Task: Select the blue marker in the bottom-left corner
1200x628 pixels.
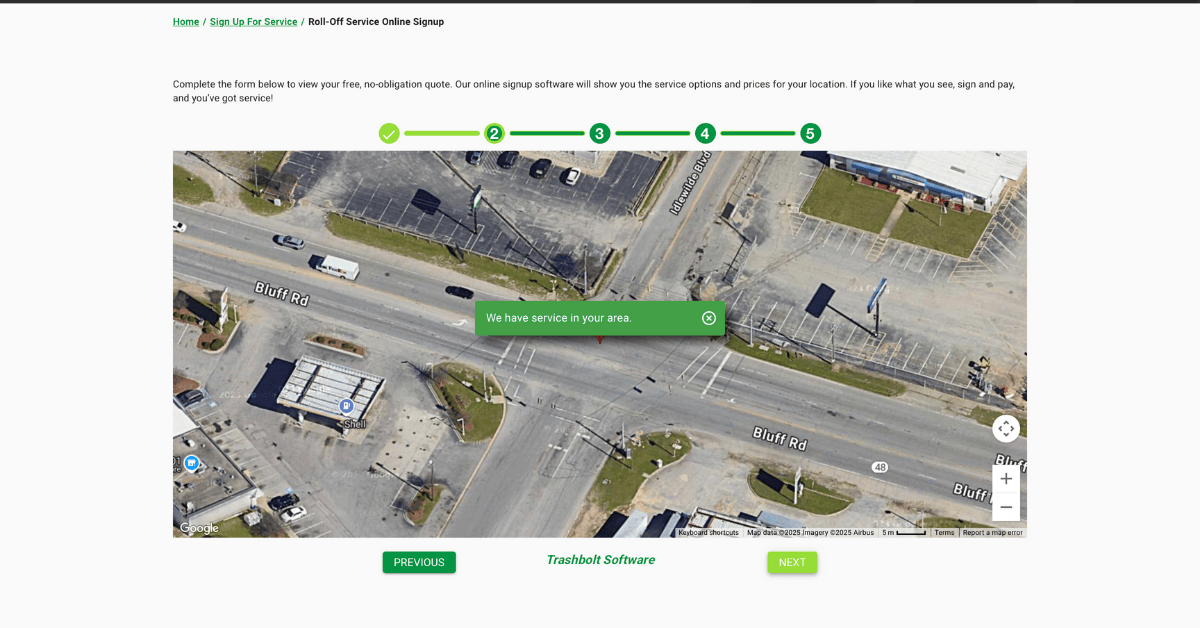Action: click(191, 463)
